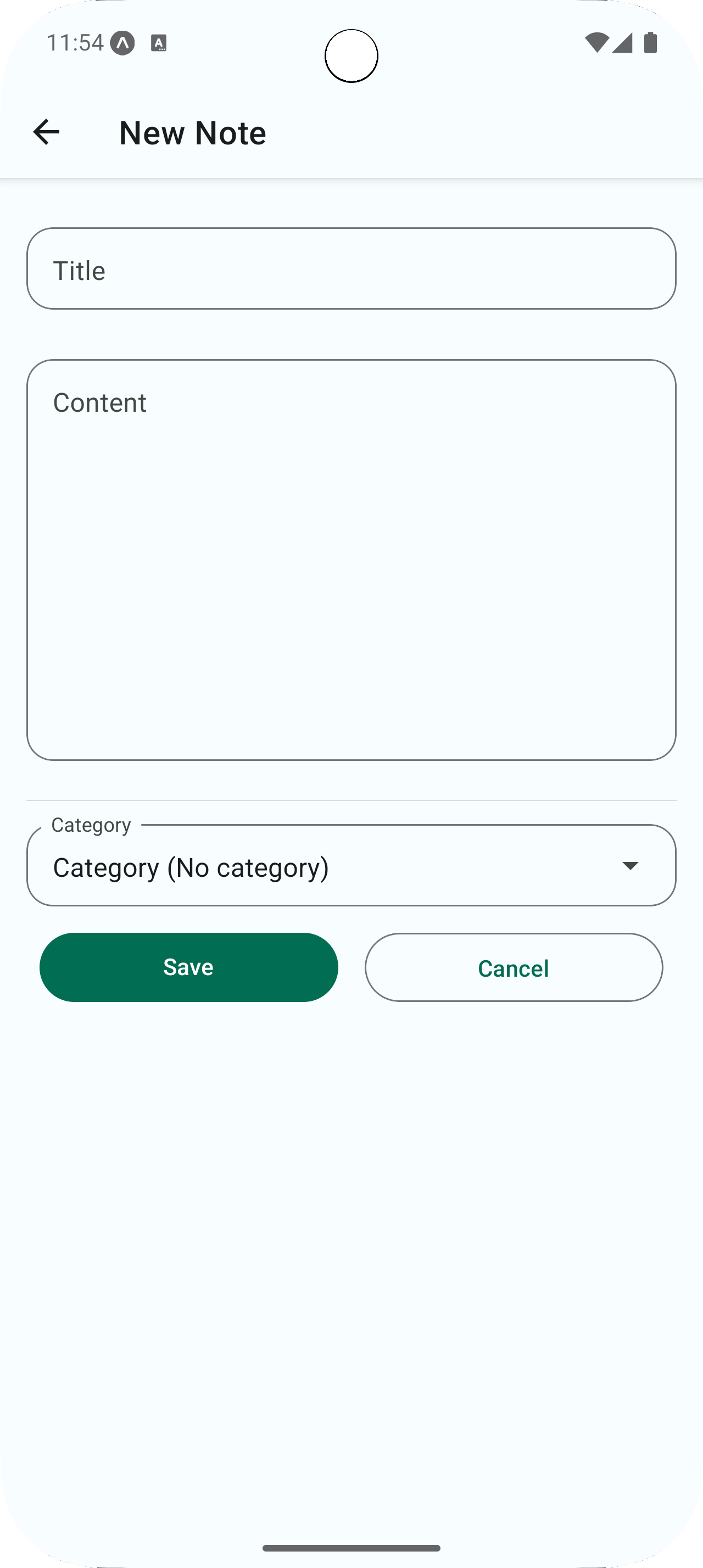Tap the 'New Note' header title
This screenshot has height=1568, width=703.
[x=192, y=133]
